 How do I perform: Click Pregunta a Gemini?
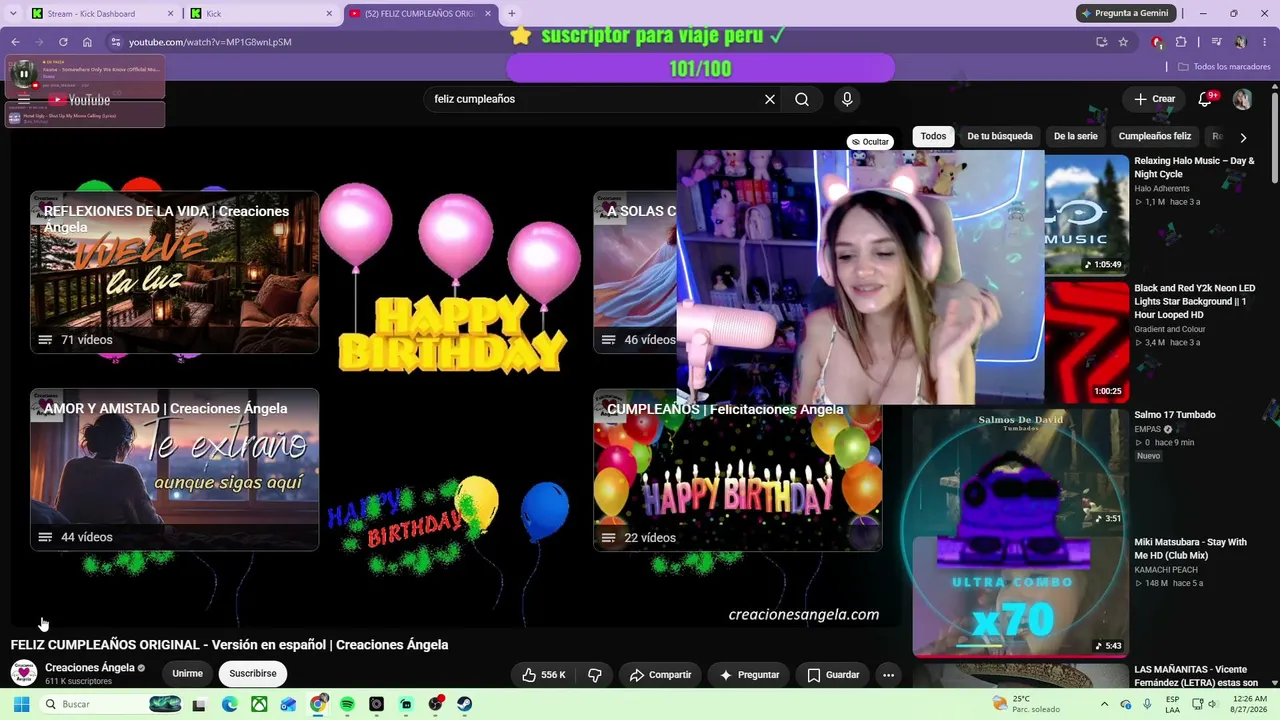point(1124,13)
